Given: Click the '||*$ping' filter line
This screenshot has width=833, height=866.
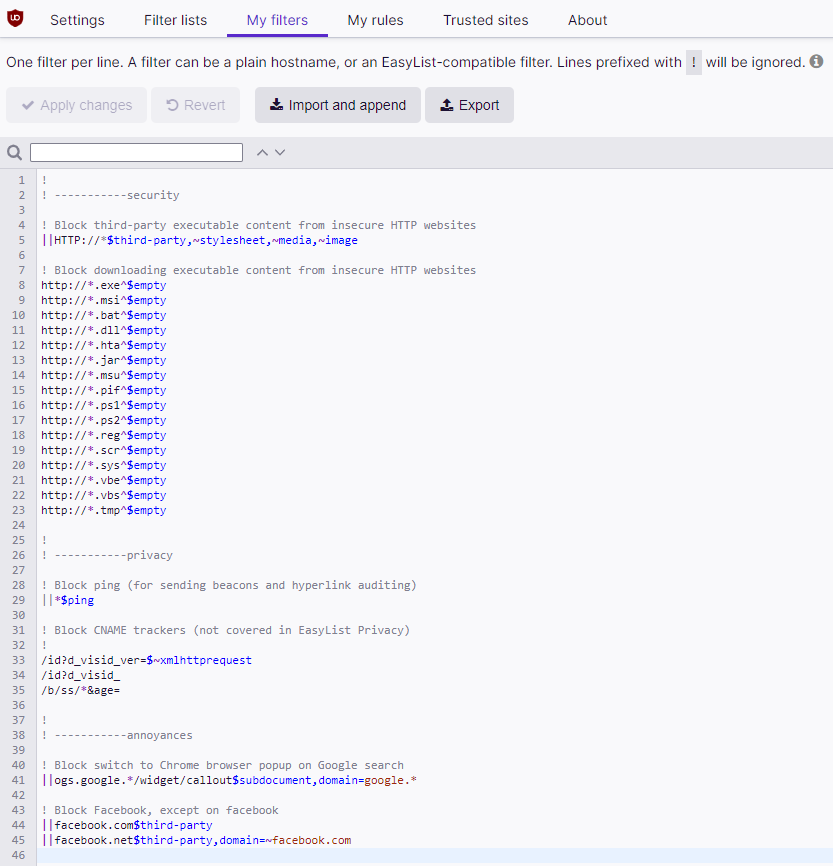Looking at the screenshot, I should click(68, 600).
